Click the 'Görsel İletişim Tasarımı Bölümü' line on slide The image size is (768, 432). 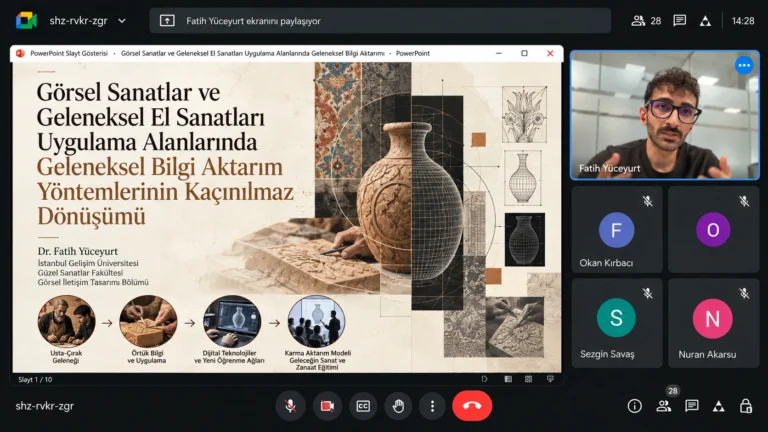tap(93, 282)
